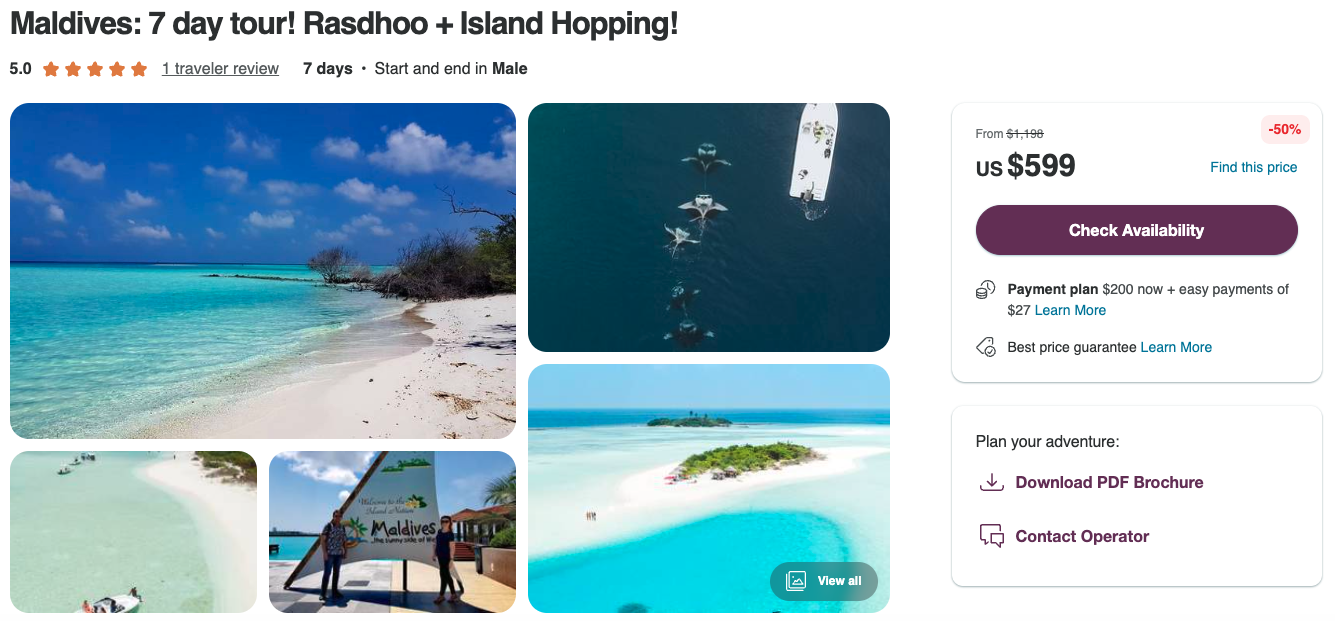Click Learn More for best price guarantee

[x=1176, y=347]
